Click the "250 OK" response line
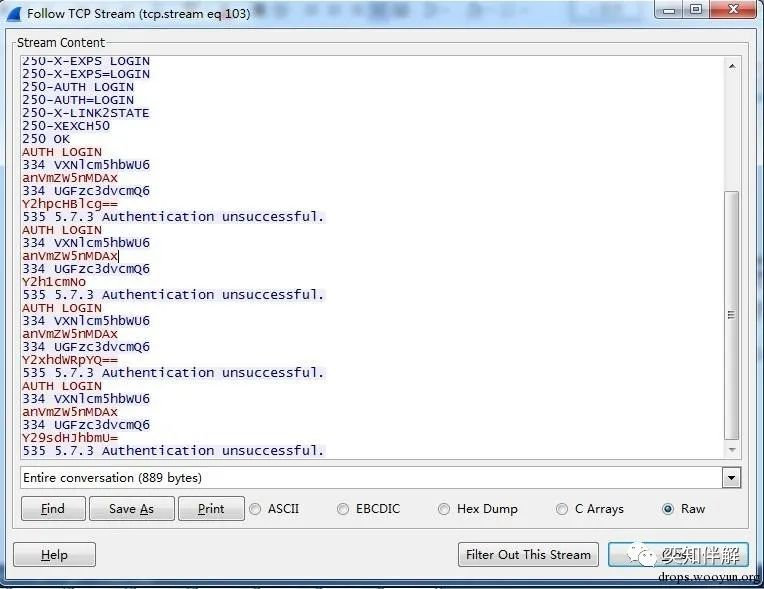 click(x=46, y=139)
